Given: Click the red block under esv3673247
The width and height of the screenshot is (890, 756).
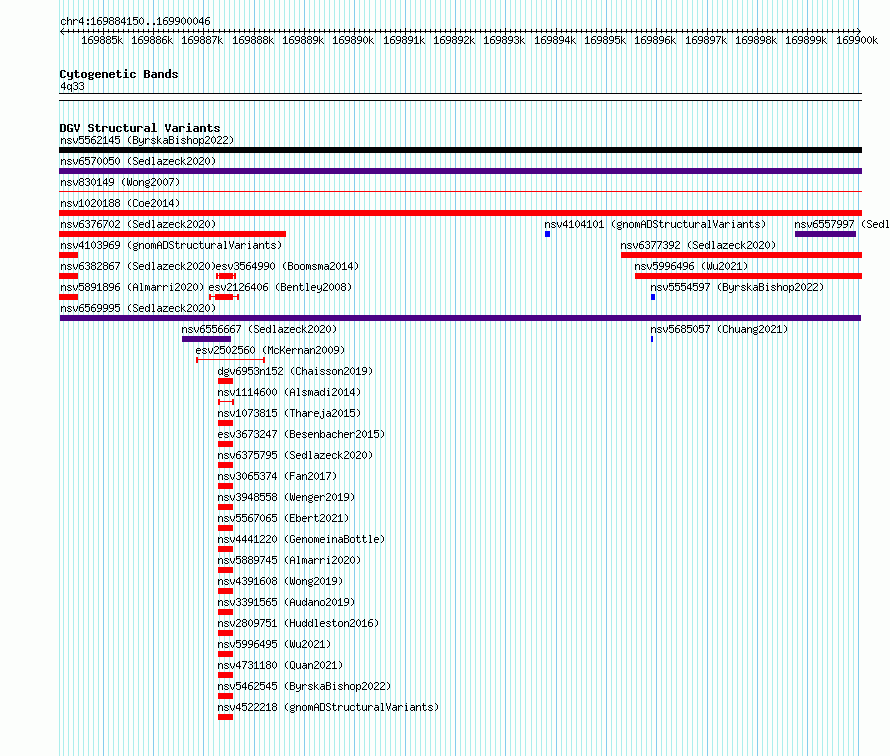Looking at the screenshot, I should click(x=225, y=444).
